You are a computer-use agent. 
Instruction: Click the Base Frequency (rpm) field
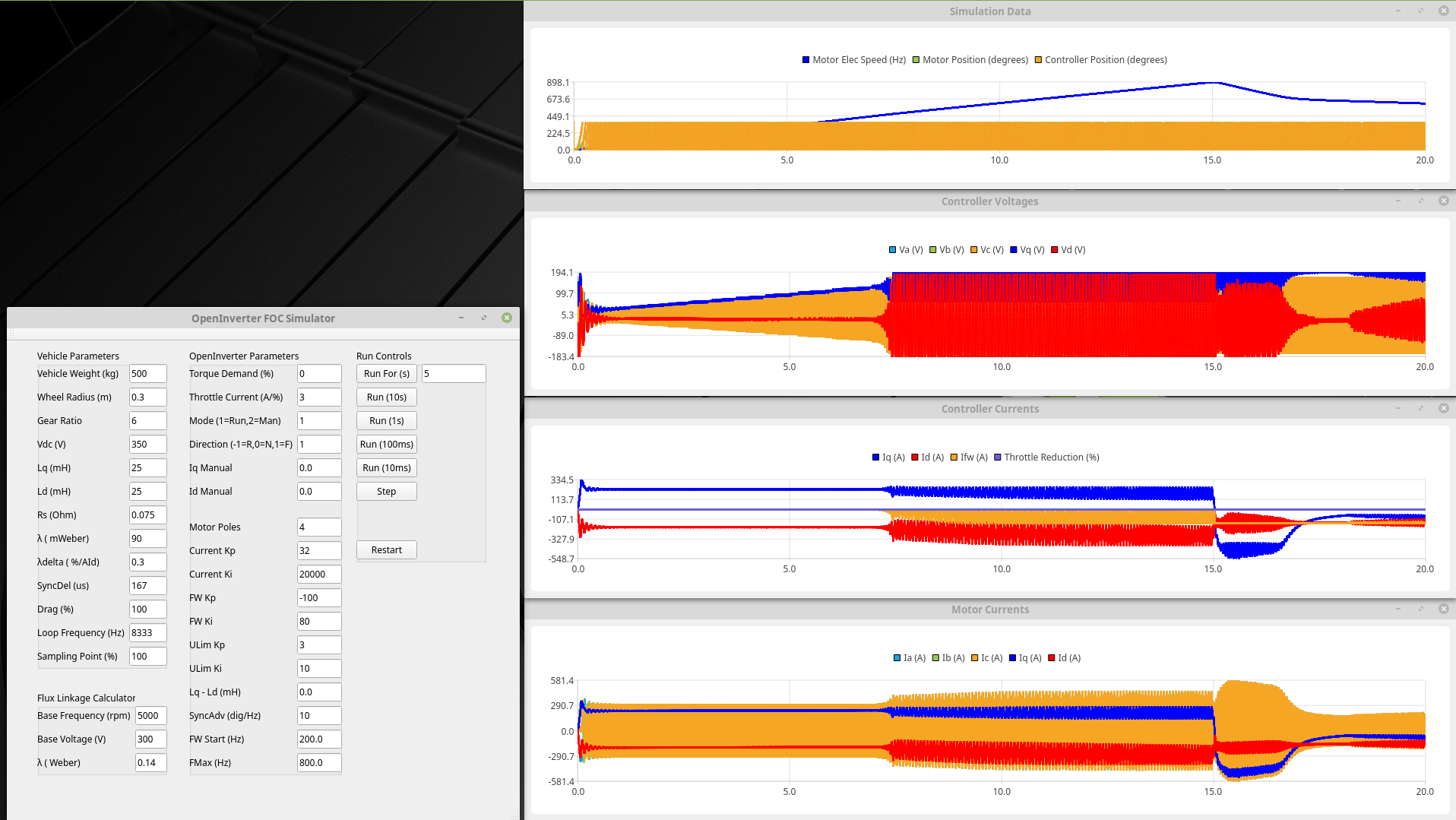(x=150, y=716)
